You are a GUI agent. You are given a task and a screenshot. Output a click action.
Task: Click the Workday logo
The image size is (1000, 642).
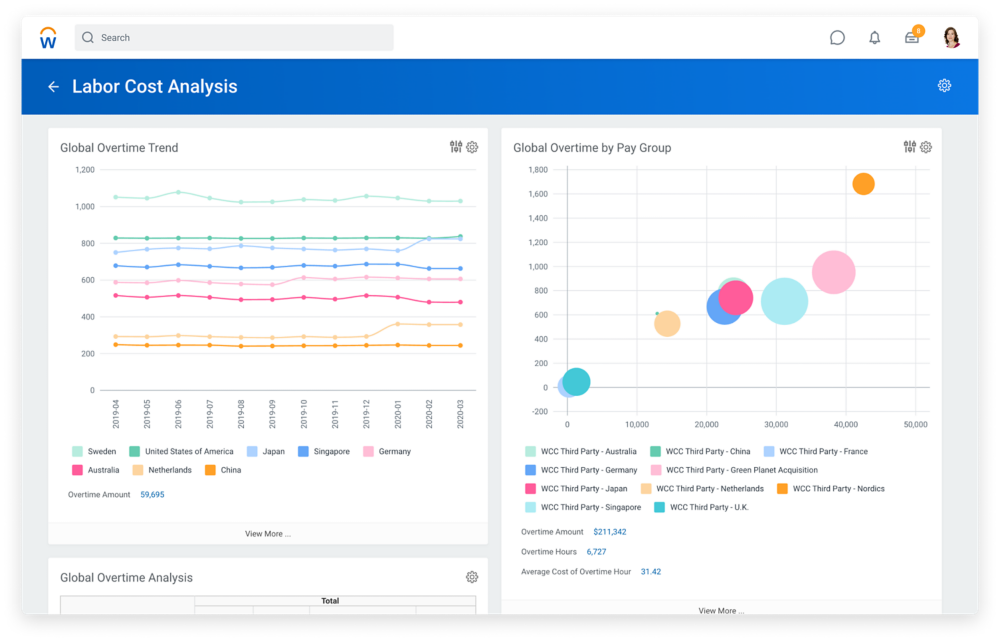click(x=47, y=37)
